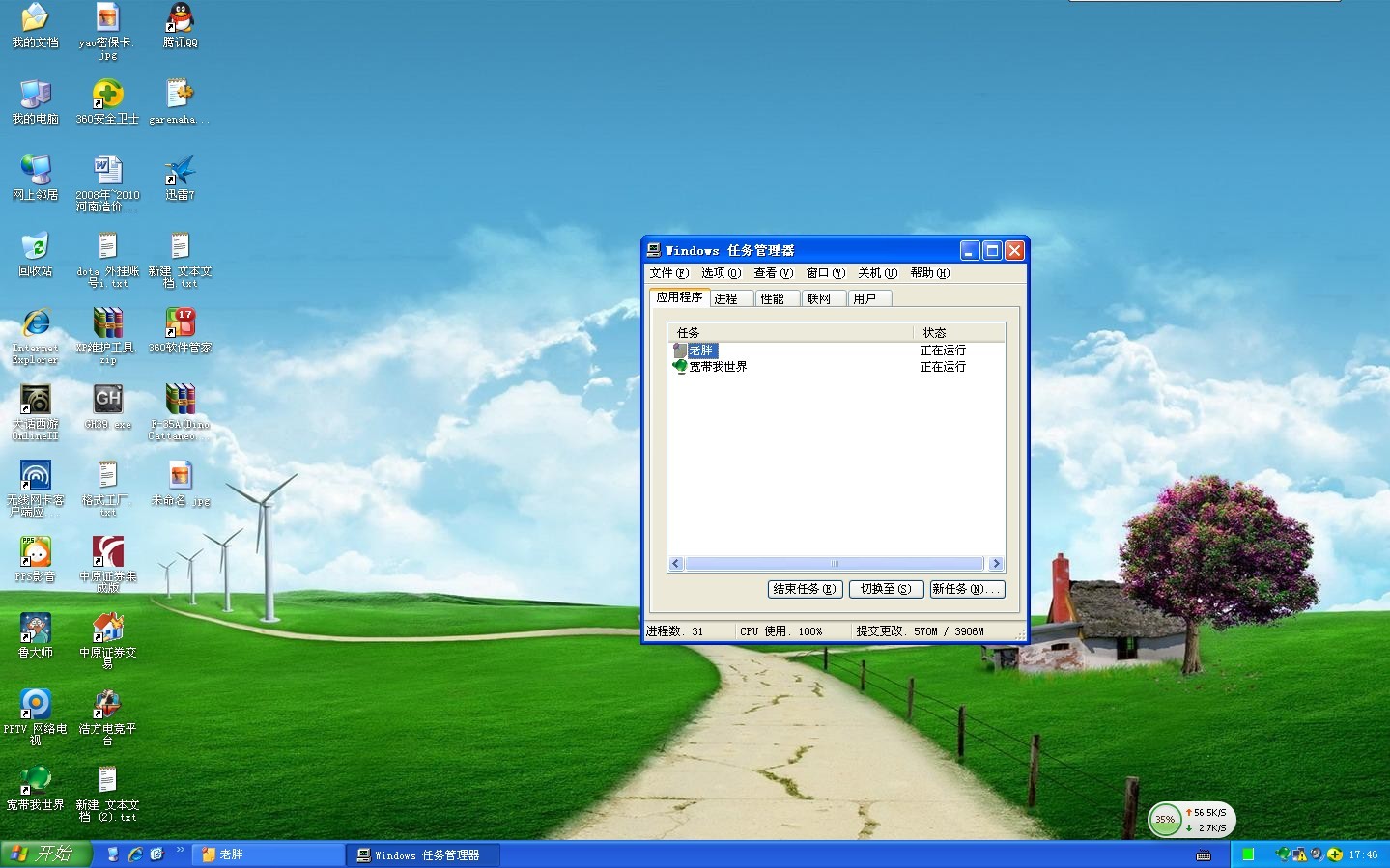This screenshot has height=868, width=1390.
Task: Select the PPS影音 desktop shortcut
Action: [35, 560]
